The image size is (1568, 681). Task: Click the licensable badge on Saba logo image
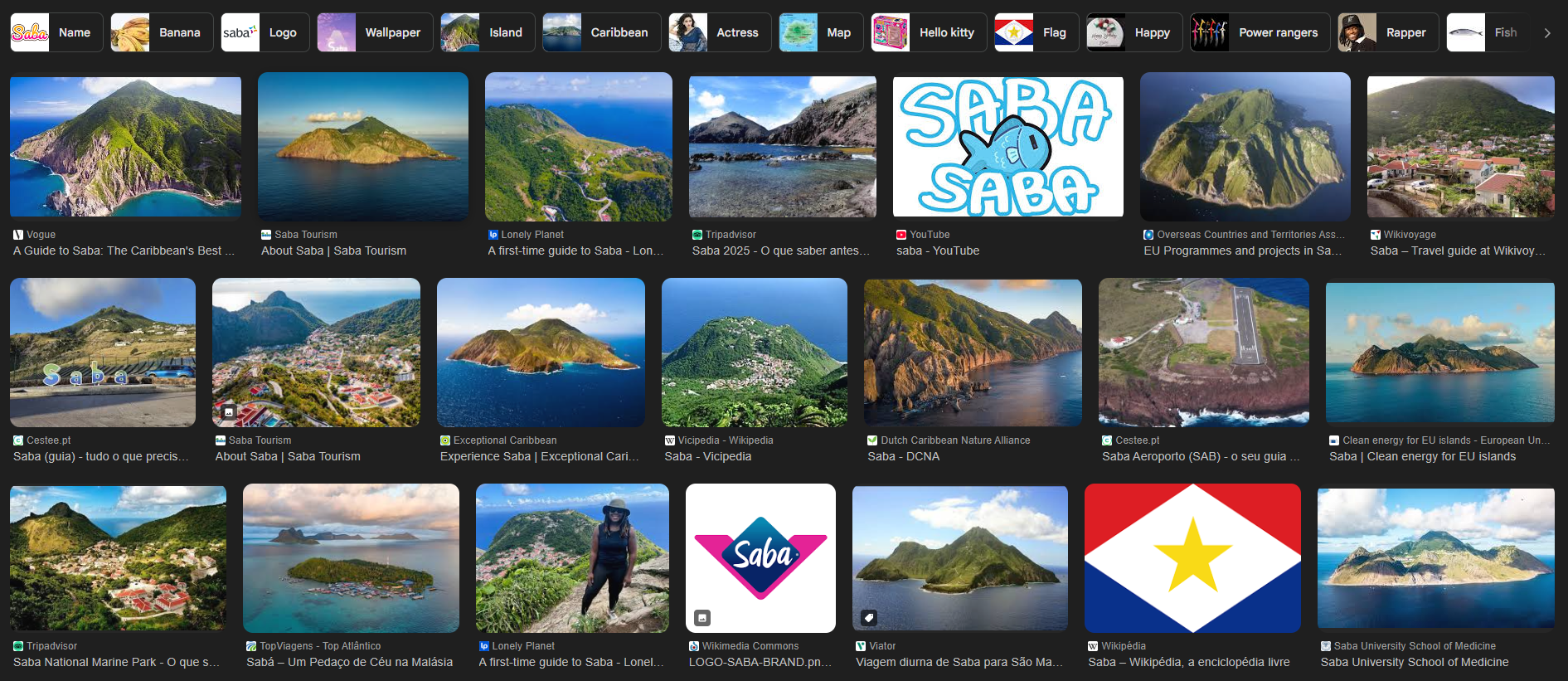[x=702, y=617]
